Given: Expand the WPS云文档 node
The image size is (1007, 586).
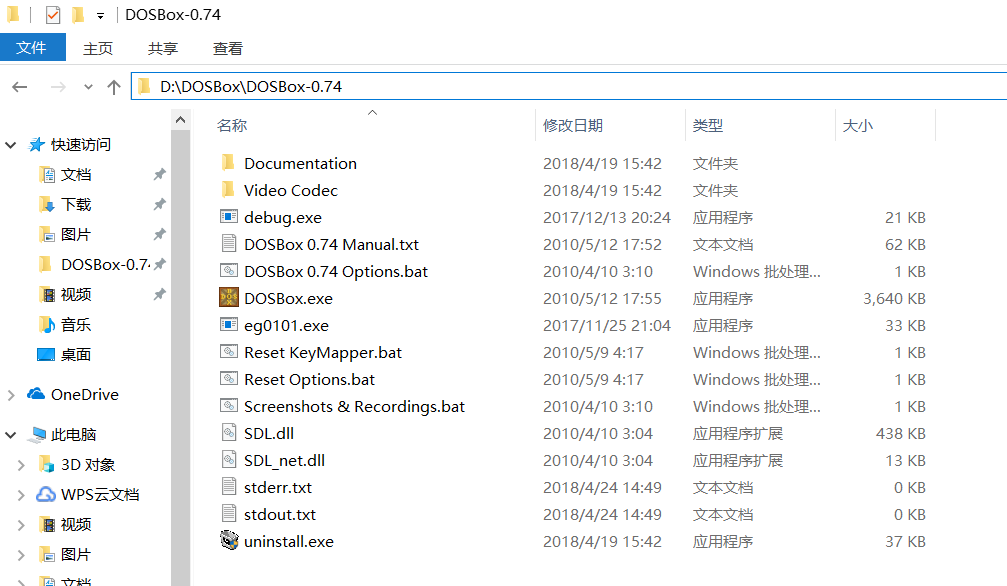Looking at the screenshot, I should coord(21,495).
